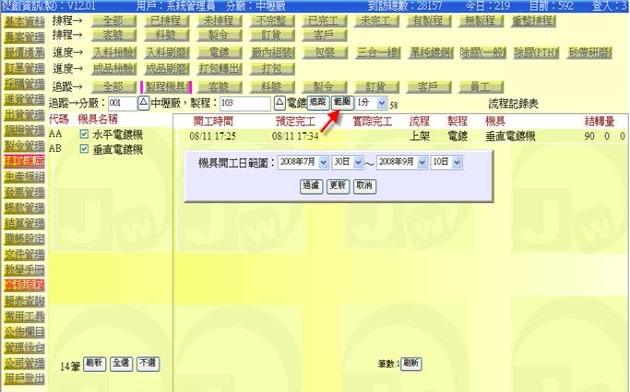This screenshot has width=630, height=392.
Task: Click the 範圍 button next to 追蹤
Action: pyautogui.click(x=342, y=102)
